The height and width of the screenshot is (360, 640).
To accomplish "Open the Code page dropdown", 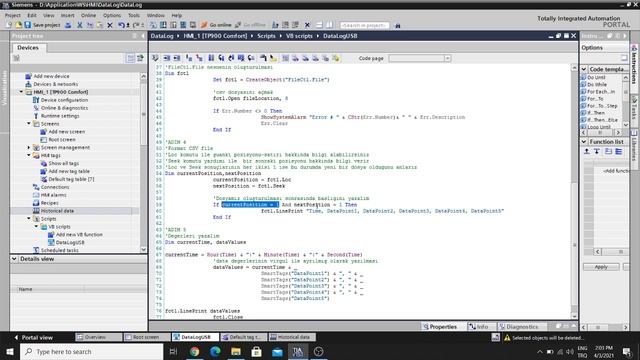I will (x=447, y=58).
